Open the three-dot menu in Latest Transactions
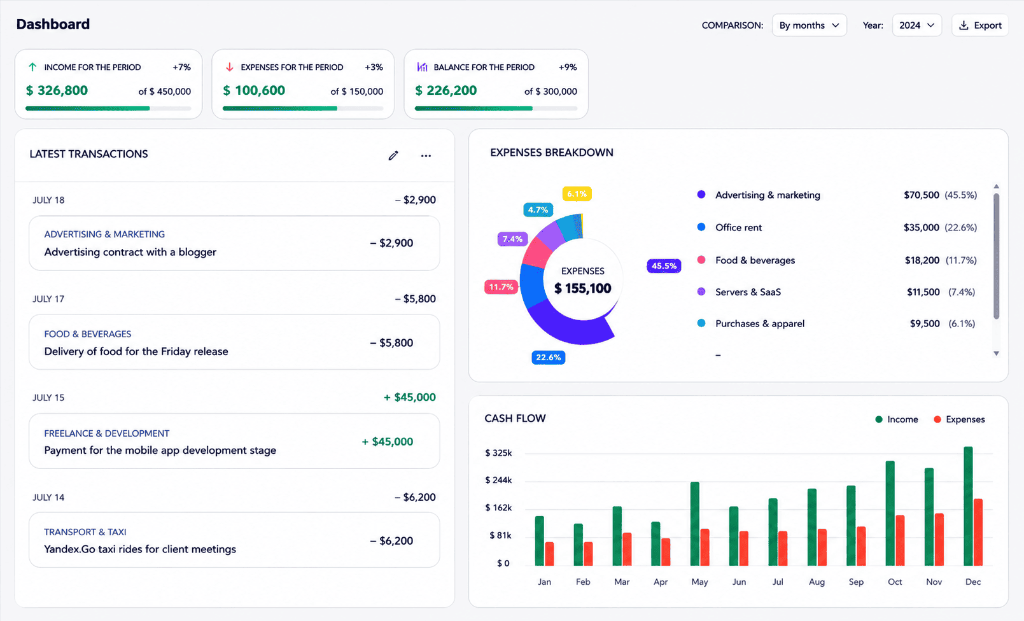Screen dimensions: 1024x621 click(426, 155)
